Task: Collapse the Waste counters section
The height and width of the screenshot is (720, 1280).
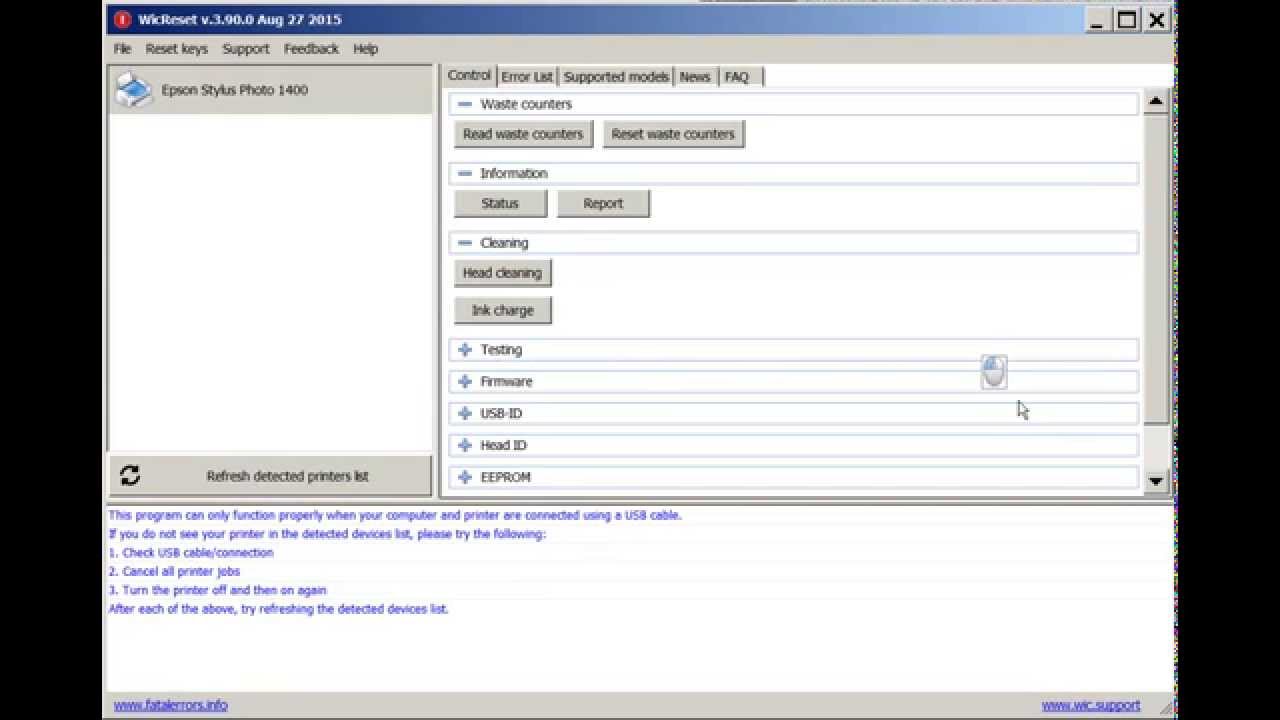Action: click(464, 104)
